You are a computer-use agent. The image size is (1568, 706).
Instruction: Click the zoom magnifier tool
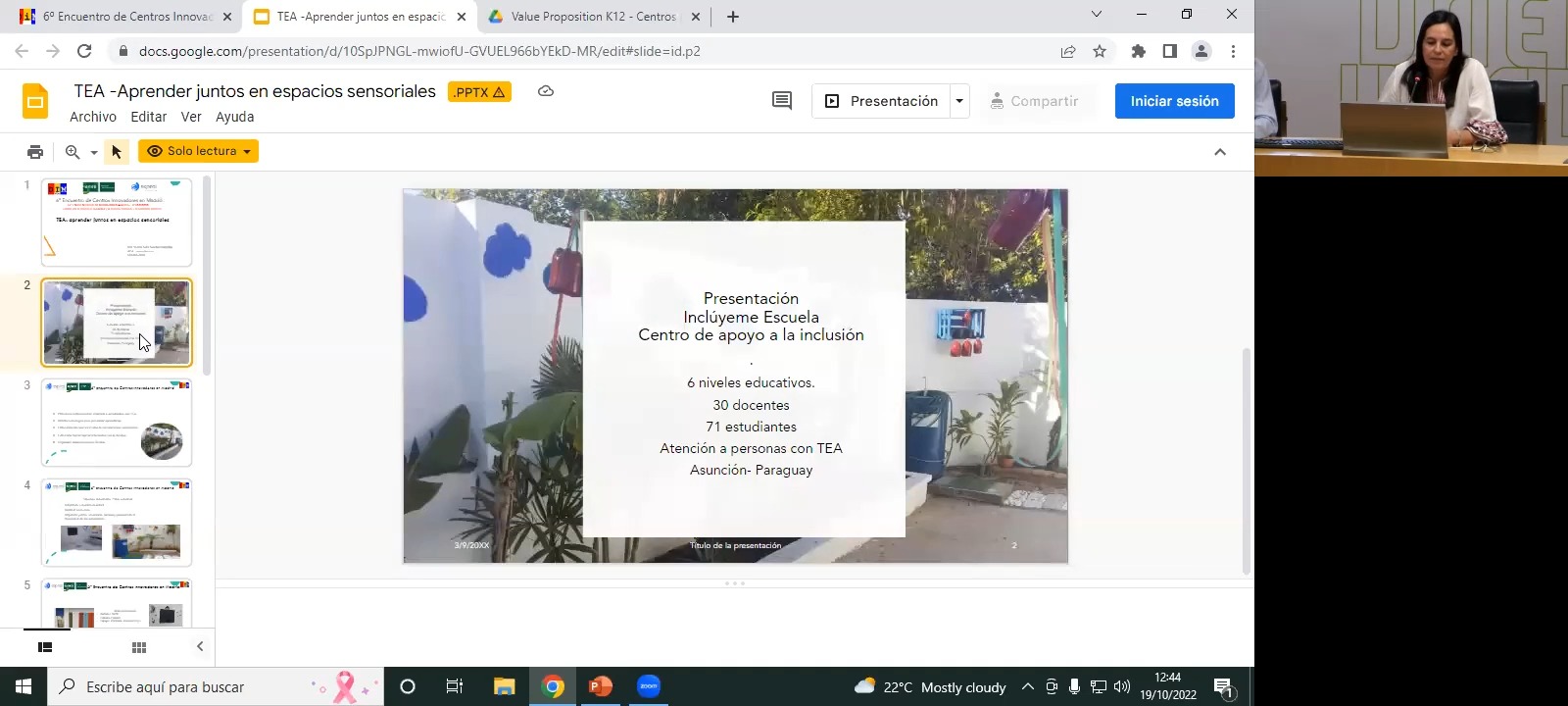click(x=73, y=152)
